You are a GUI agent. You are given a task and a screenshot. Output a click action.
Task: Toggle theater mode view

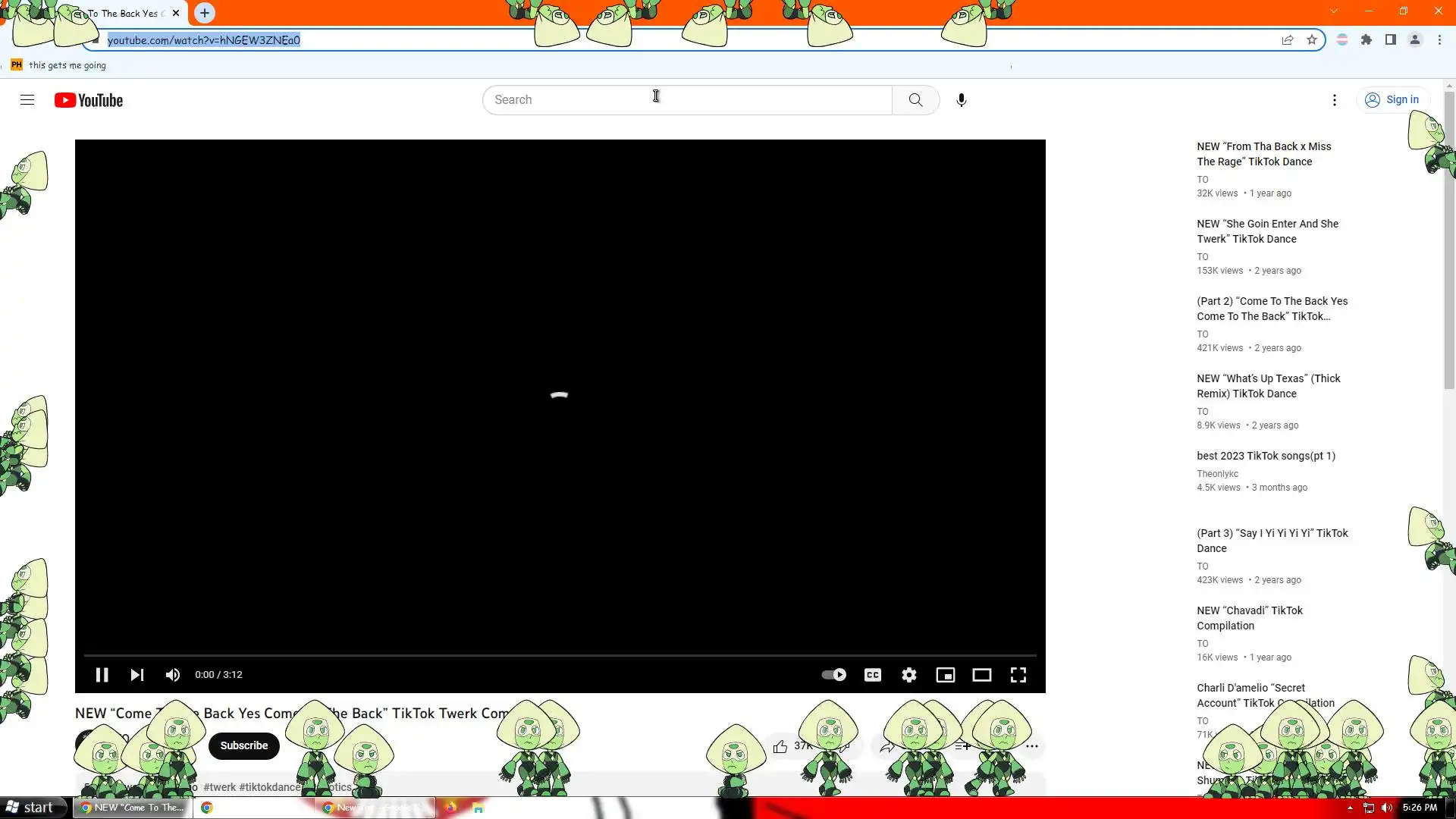(981, 675)
